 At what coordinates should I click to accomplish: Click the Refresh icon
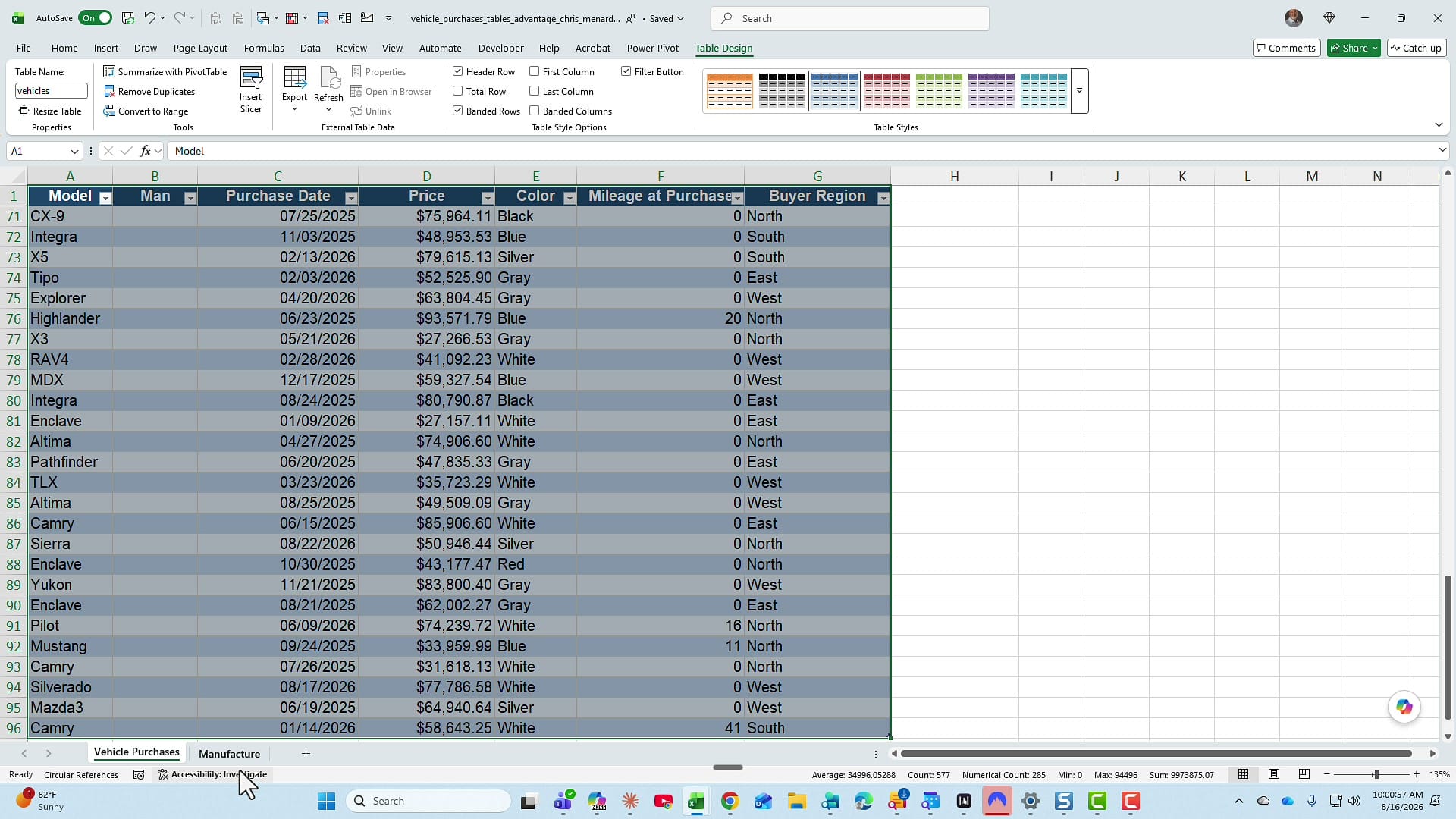click(x=328, y=78)
